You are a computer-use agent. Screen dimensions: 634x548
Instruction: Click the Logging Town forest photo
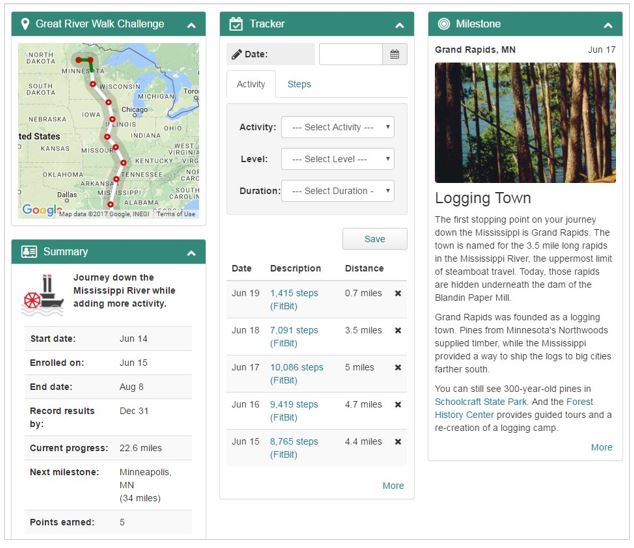525,123
